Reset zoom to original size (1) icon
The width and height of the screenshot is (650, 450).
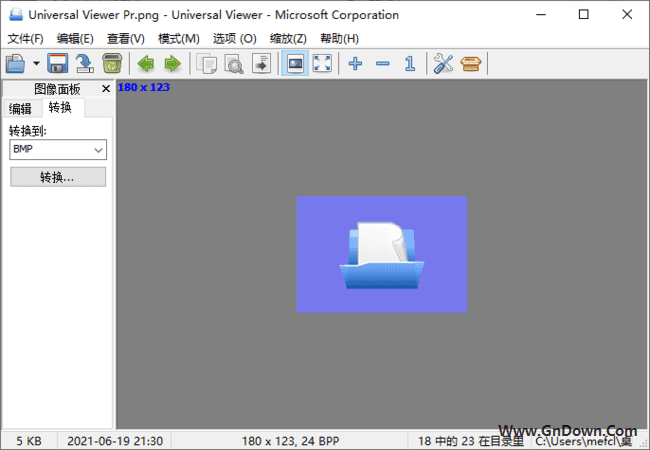pyautogui.click(x=410, y=64)
